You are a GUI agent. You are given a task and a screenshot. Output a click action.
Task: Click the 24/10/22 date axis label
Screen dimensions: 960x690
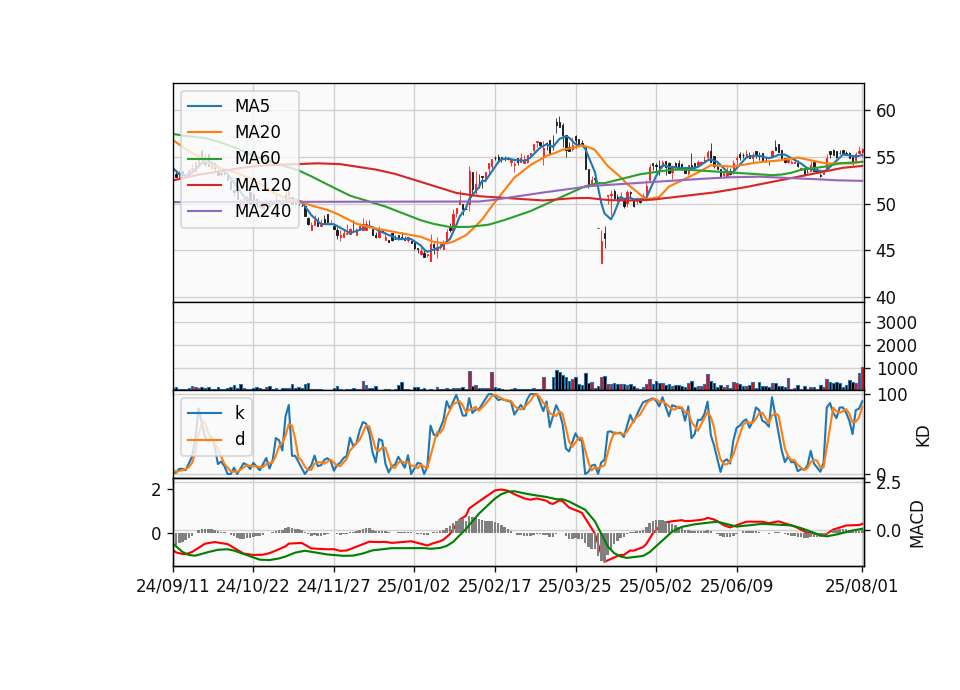(253, 587)
